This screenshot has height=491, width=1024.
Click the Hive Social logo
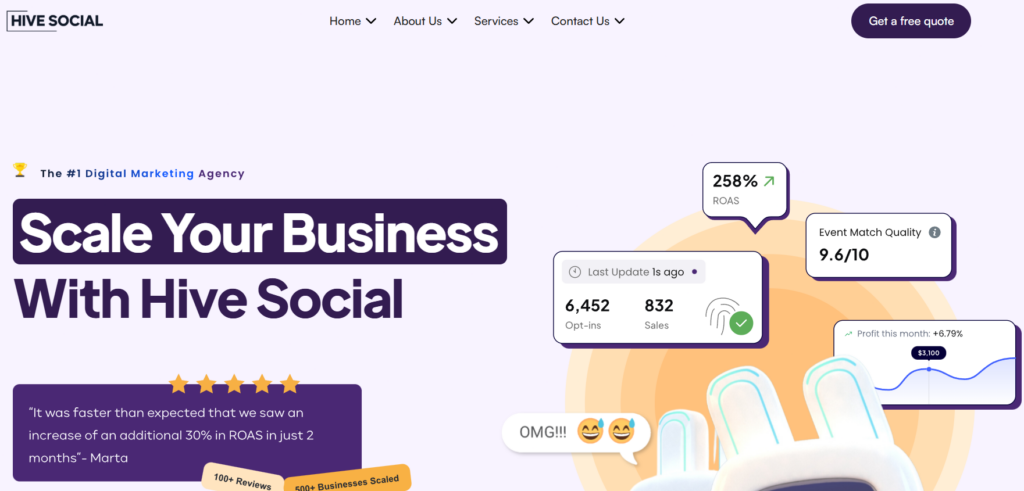coord(55,20)
